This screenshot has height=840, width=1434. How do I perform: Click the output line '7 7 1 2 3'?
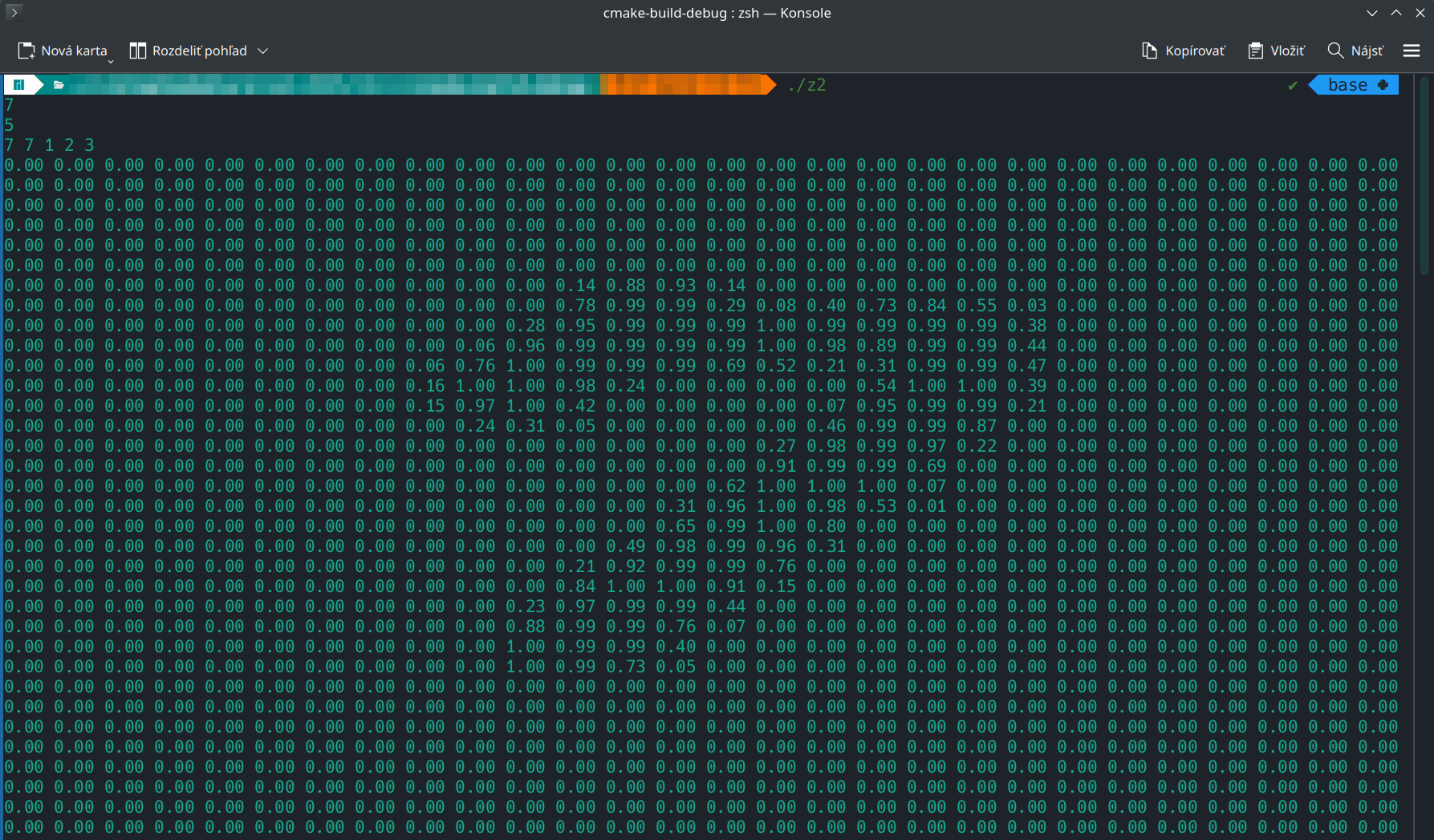pos(50,145)
